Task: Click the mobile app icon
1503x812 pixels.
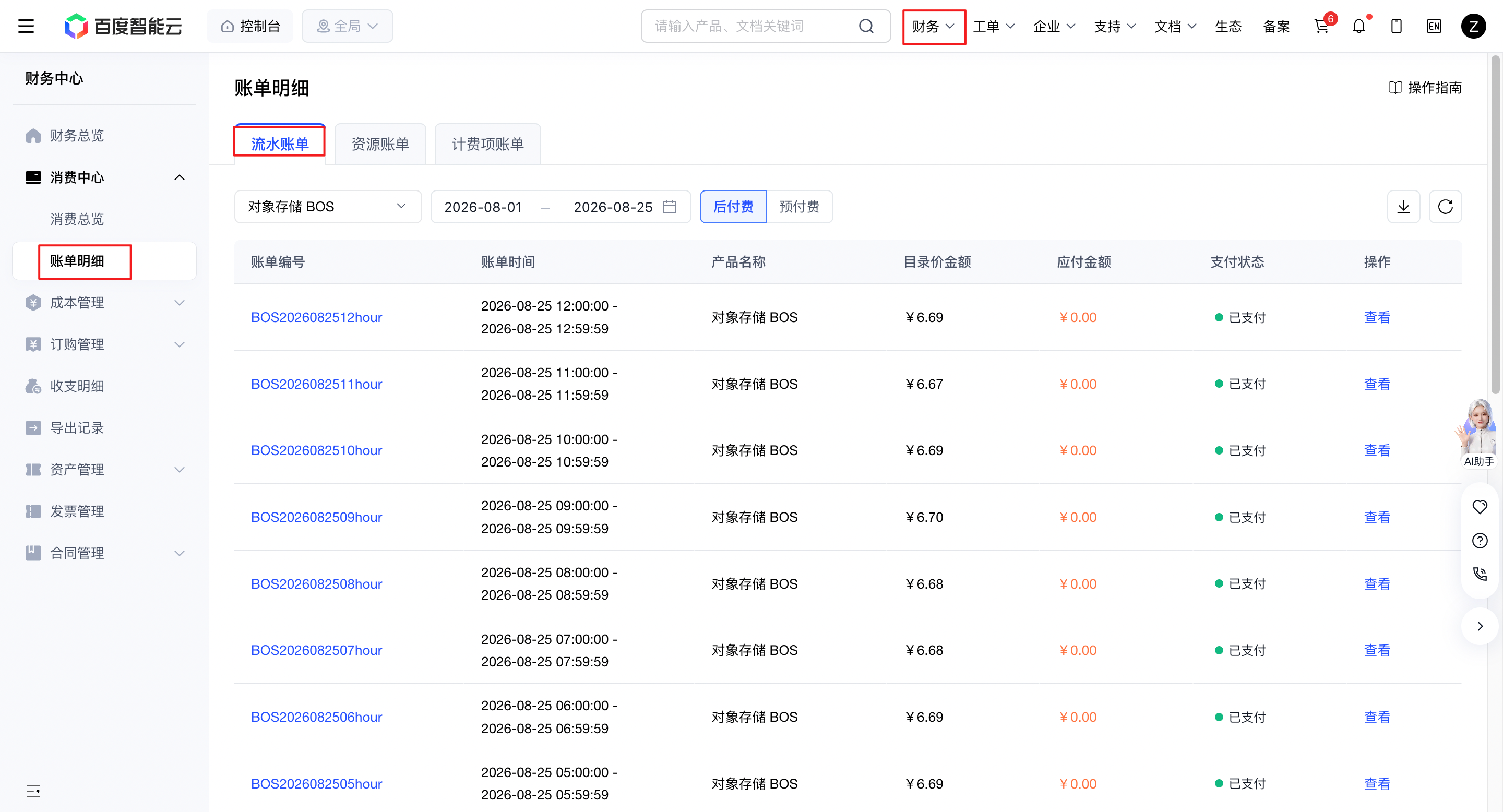Action: pyautogui.click(x=1396, y=26)
